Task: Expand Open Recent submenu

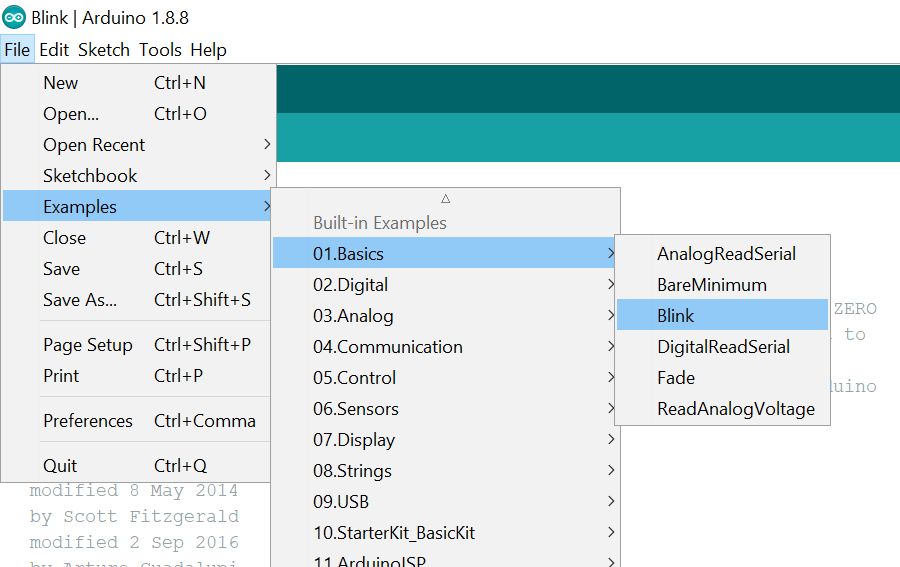Action: [94, 145]
